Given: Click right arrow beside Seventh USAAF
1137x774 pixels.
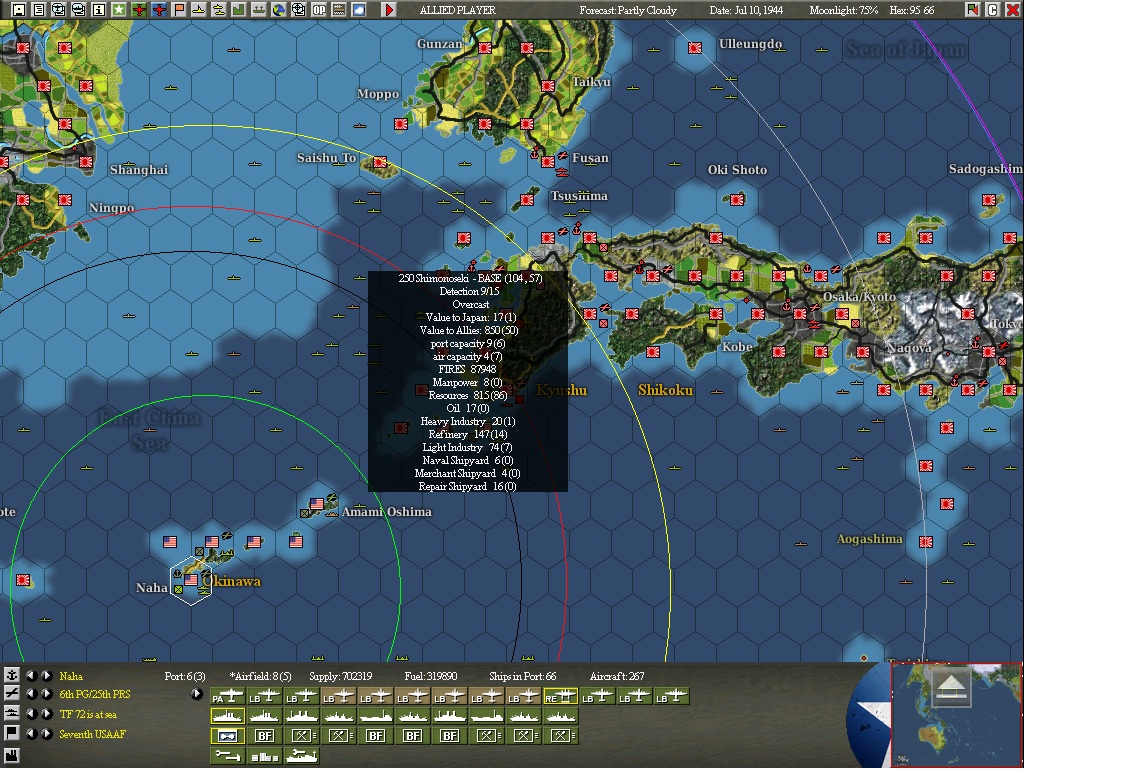Looking at the screenshot, I should tap(46, 734).
